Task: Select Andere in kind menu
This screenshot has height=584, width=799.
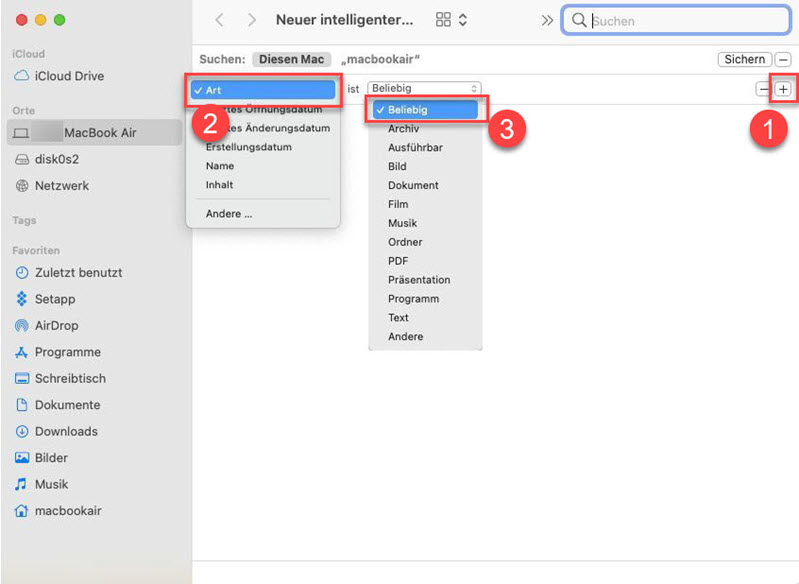Action: click(x=406, y=336)
